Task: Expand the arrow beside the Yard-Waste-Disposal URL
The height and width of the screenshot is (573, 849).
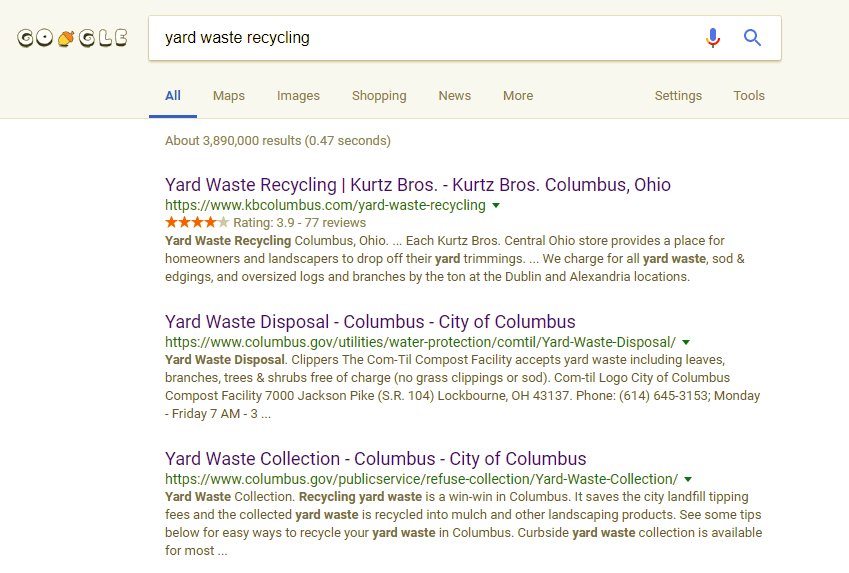Action: 686,342
